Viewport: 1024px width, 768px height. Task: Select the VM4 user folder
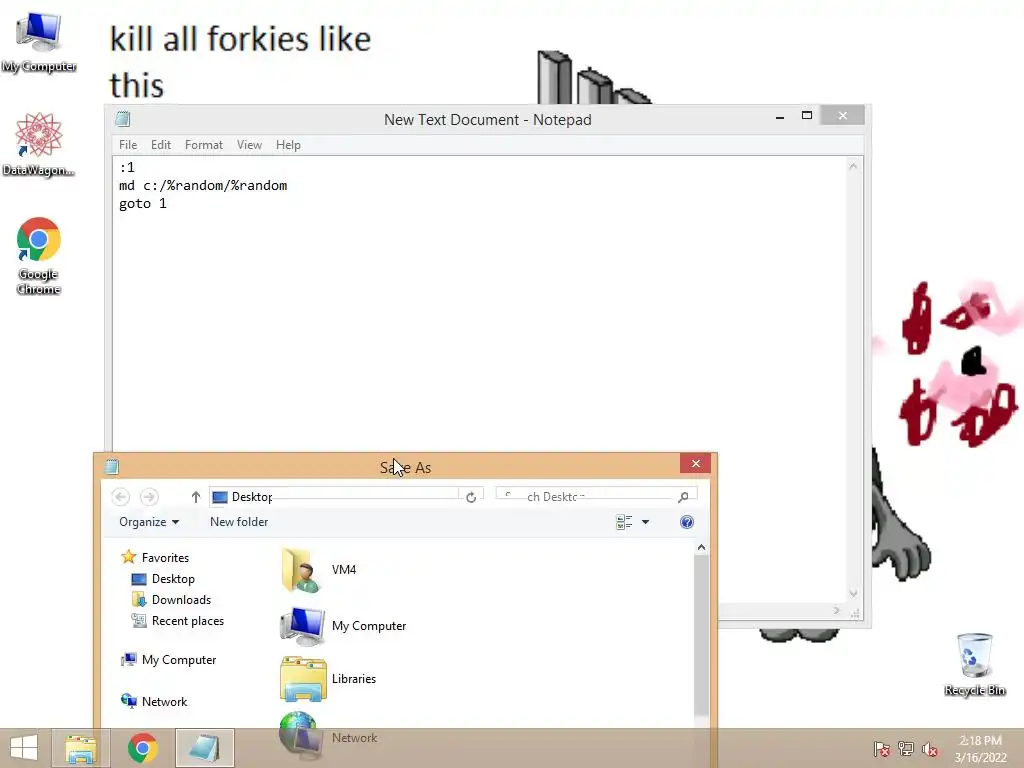[319, 569]
